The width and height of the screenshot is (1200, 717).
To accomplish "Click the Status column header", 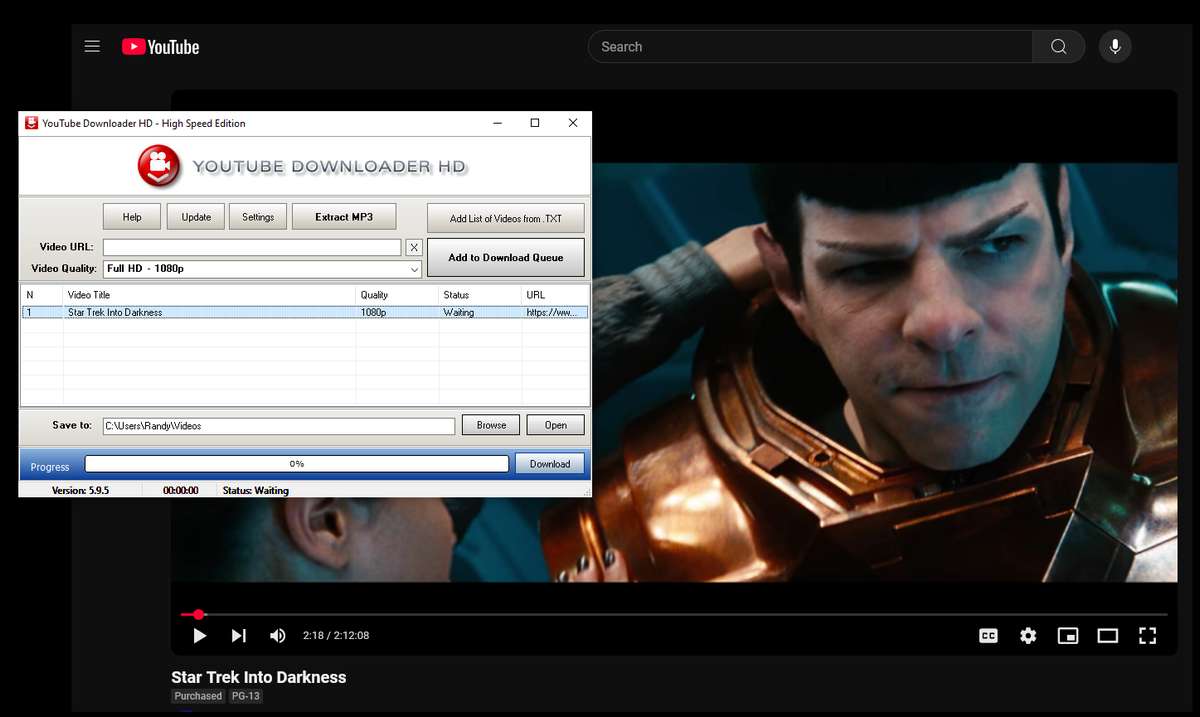I will pyautogui.click(x=480, y=295).
